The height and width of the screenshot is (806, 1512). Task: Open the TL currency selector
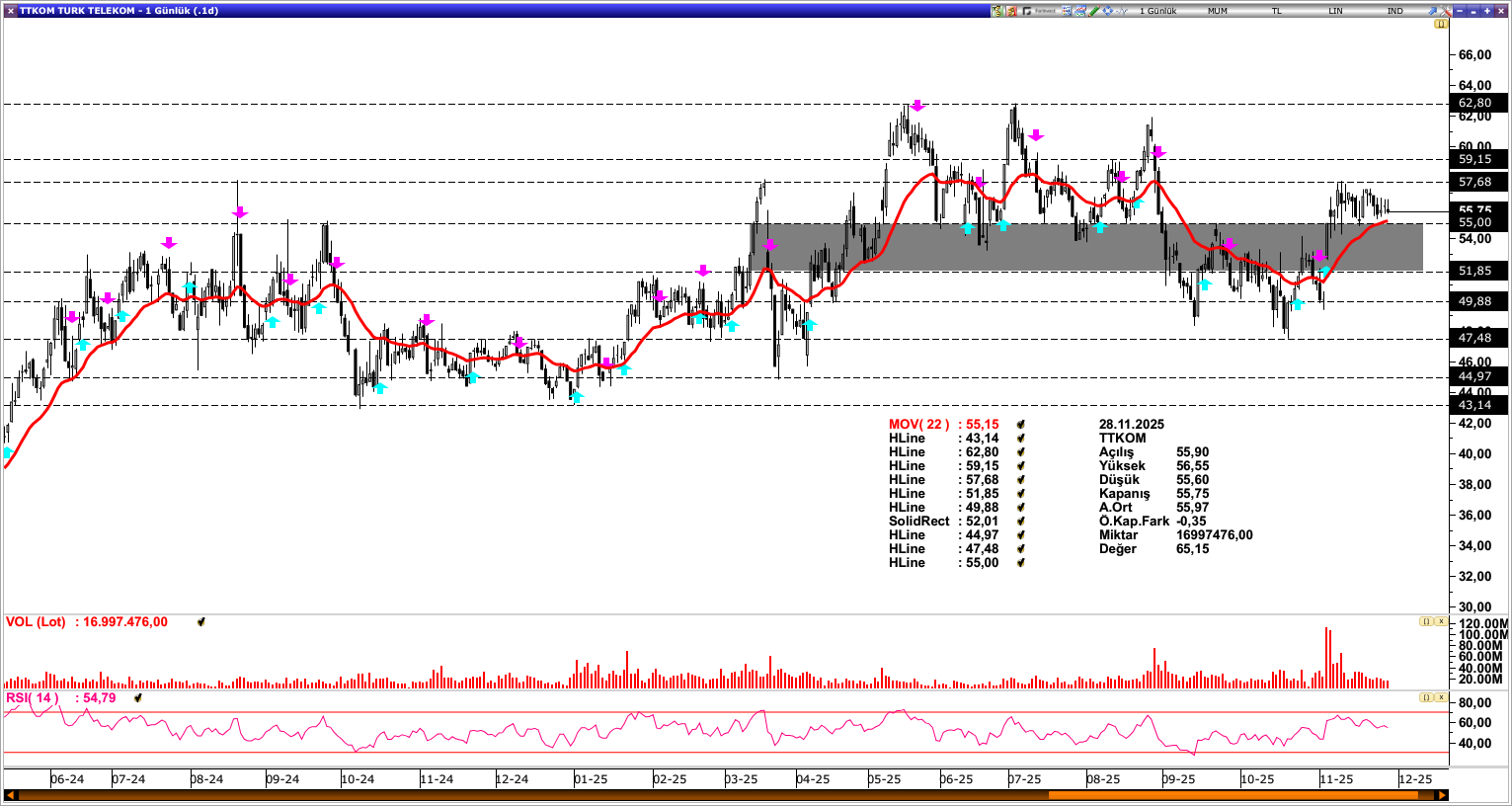pos(1276,11)
